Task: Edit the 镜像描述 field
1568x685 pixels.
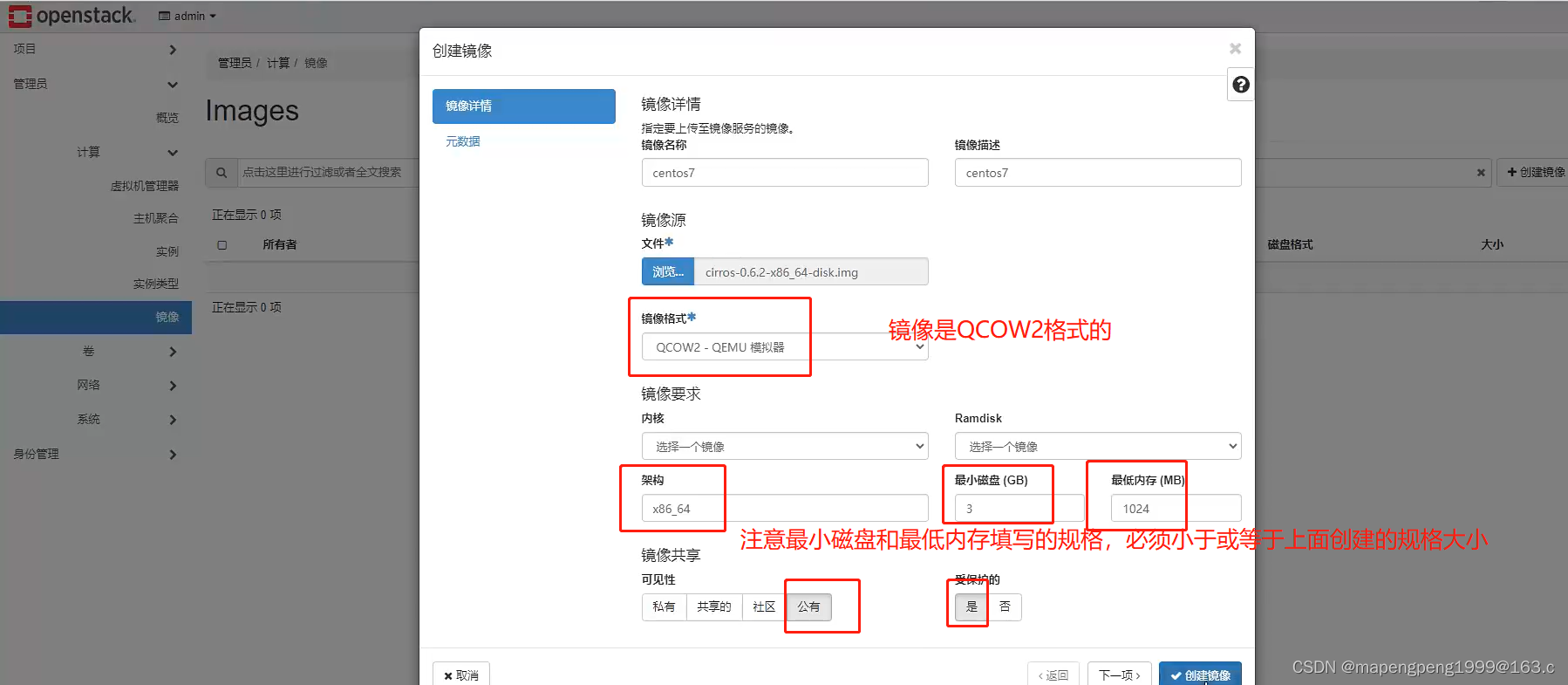Action: (1098, 173)
